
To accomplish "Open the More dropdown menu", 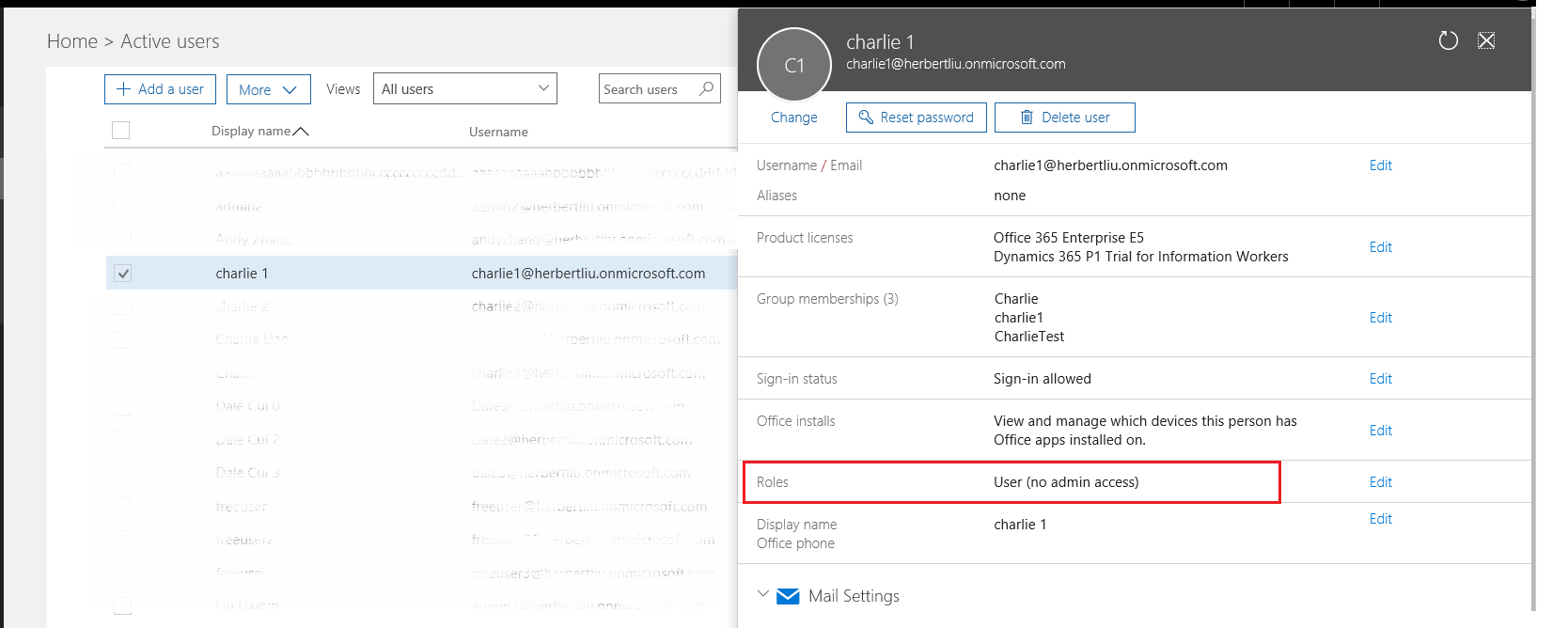I will click(268, 89).
